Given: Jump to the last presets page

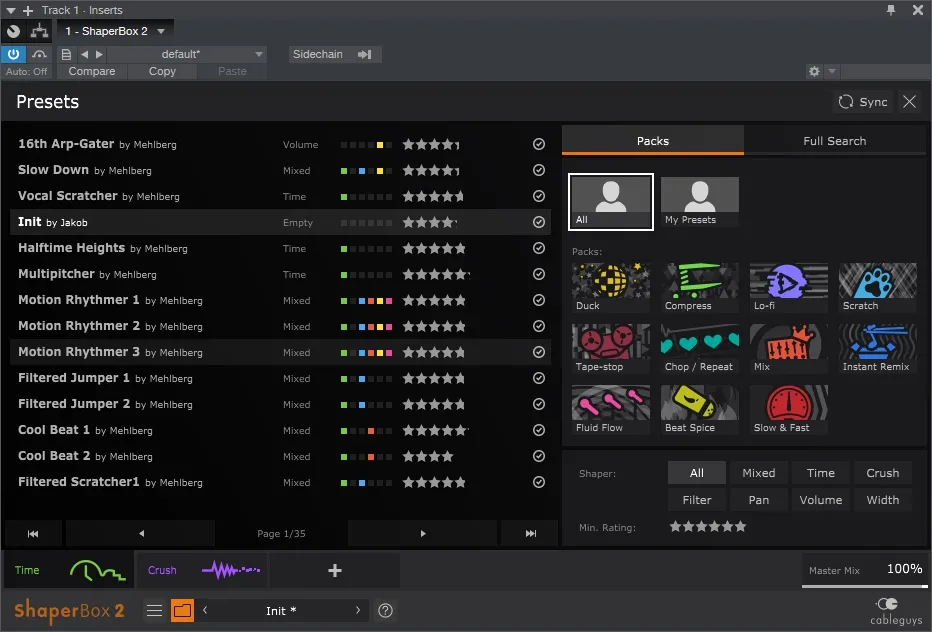Looking at the screenshot, I should click(x=530, y=533).
